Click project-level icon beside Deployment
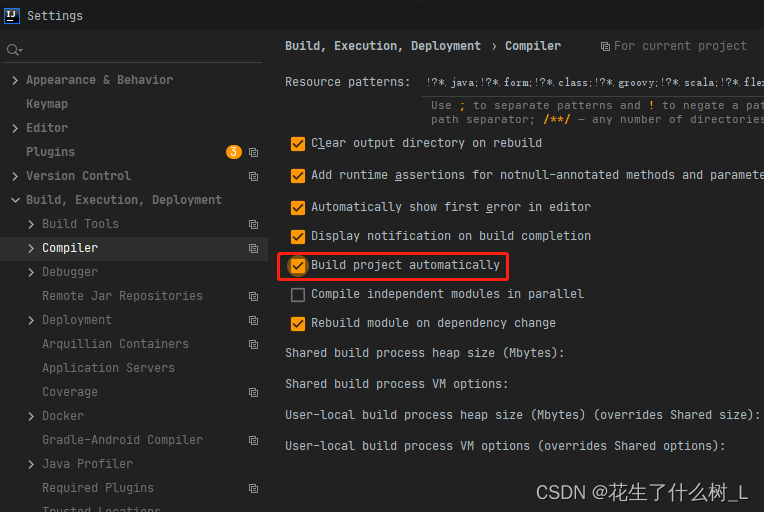Screen dimensions: 764x512 coord(254,321)
